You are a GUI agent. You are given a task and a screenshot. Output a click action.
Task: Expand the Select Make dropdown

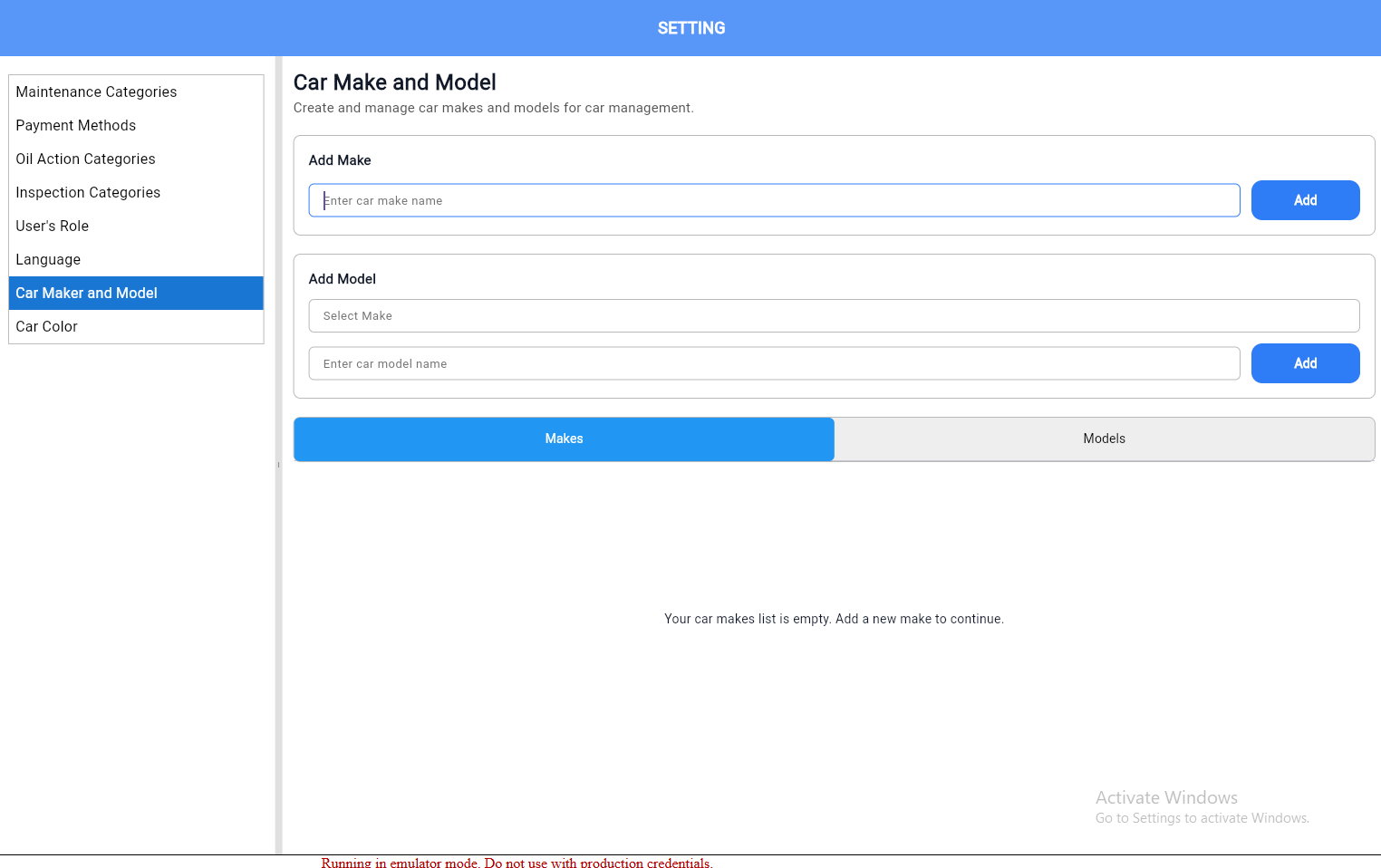click(x=834, y=315)
